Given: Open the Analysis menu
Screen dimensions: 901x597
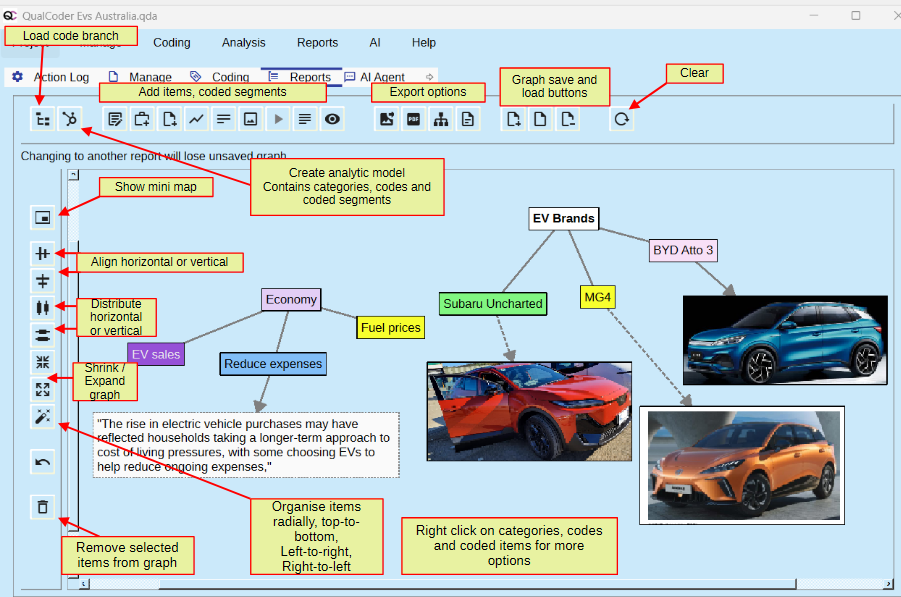Looking at the screenshot, I should point(244,43).
